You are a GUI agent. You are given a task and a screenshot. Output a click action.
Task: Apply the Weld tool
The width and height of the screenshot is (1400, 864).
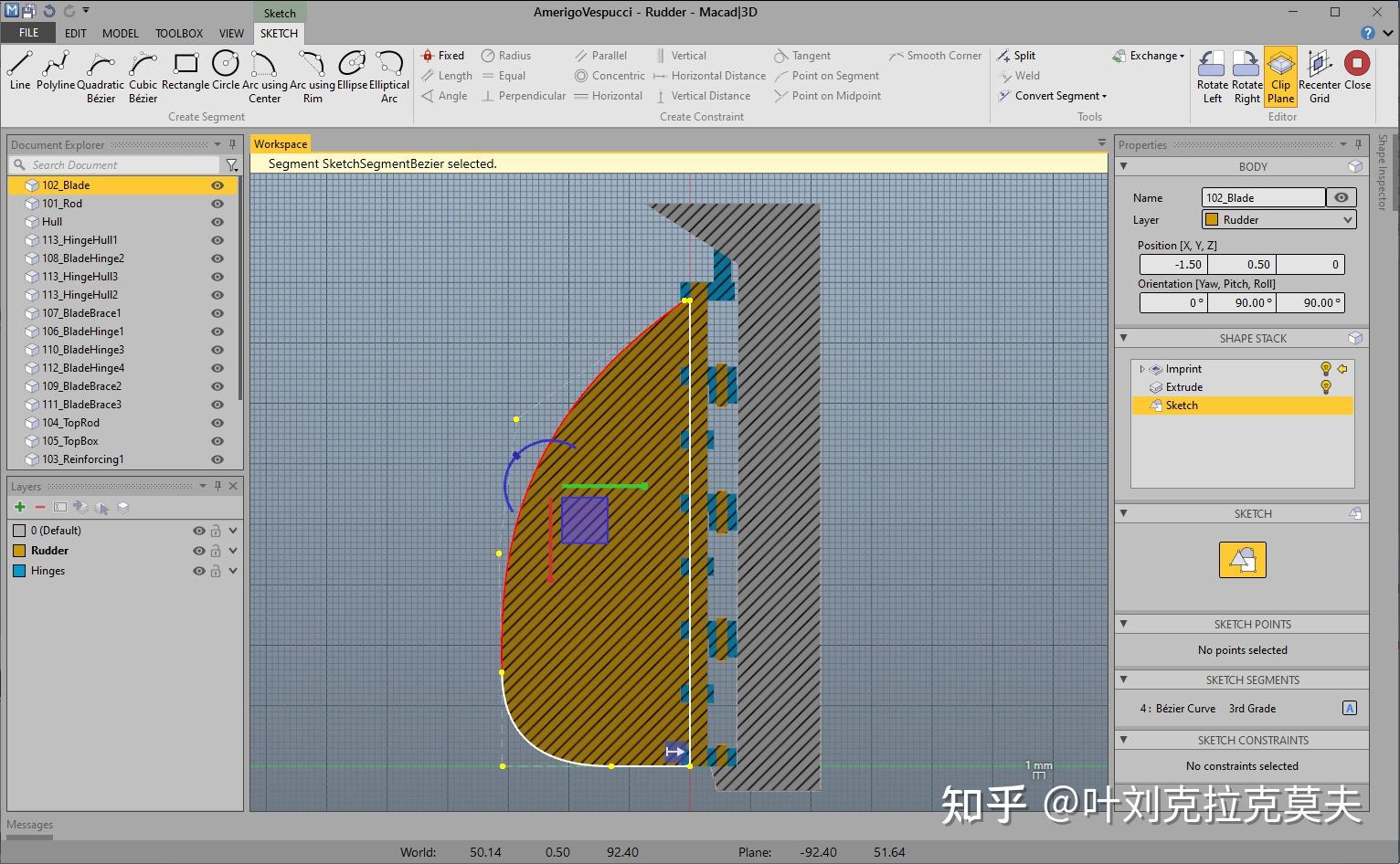point(1020,76)
